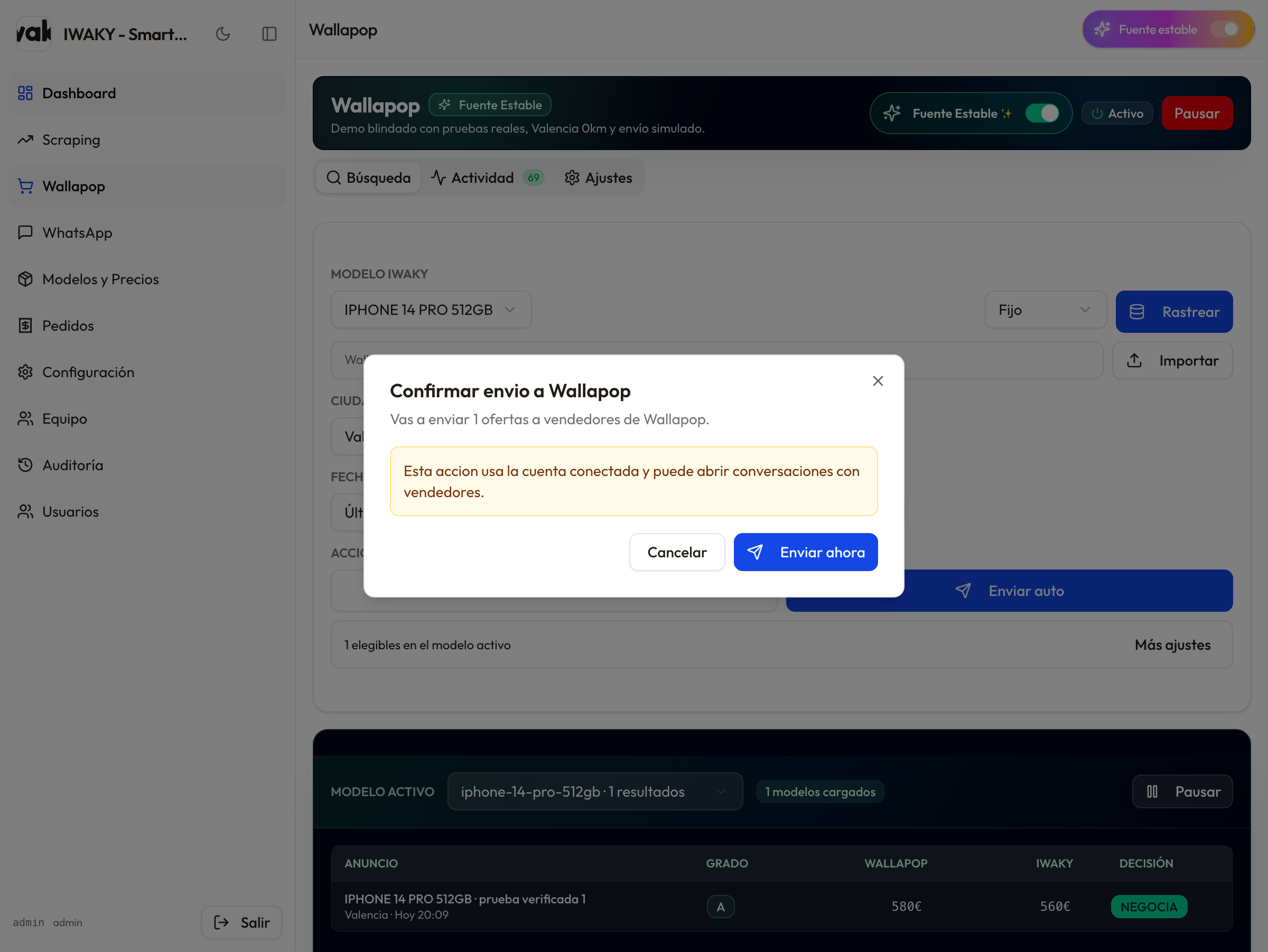Click the Enviar auto button
Viewport: 1268px width, 952px height.
[1009, 590]
